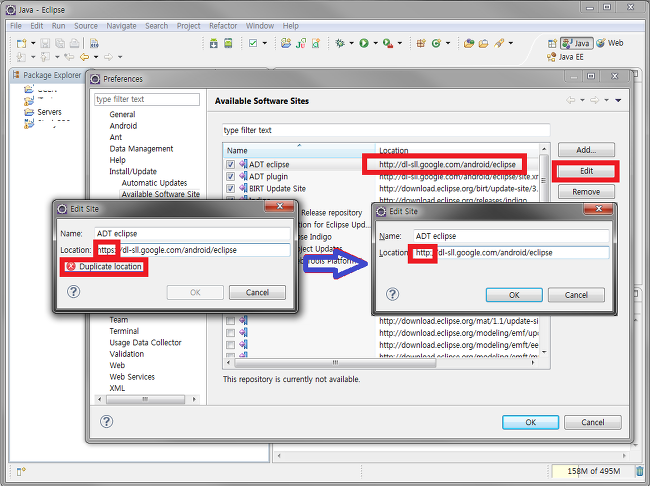
Task: Click the Last Edit Location icon
Action: (x=69, y=57)
